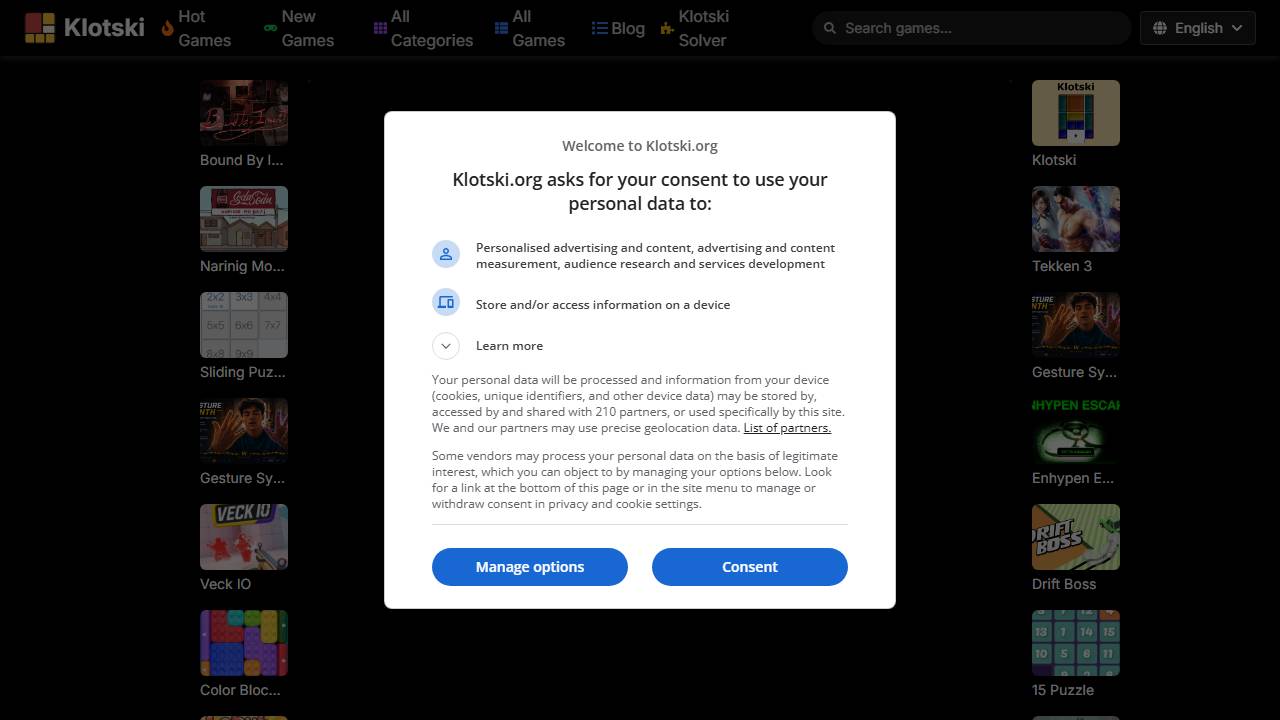Click the Klotski Solver puzzle icon

tap(667, 29)
